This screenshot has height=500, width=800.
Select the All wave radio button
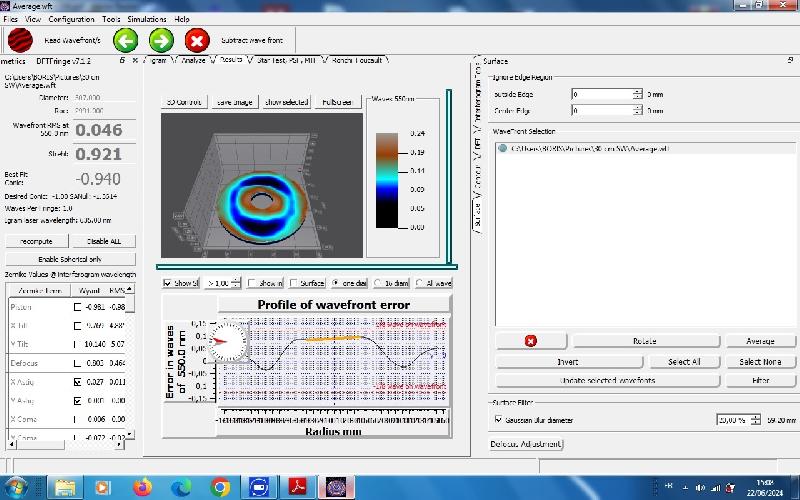coord(419,283)
